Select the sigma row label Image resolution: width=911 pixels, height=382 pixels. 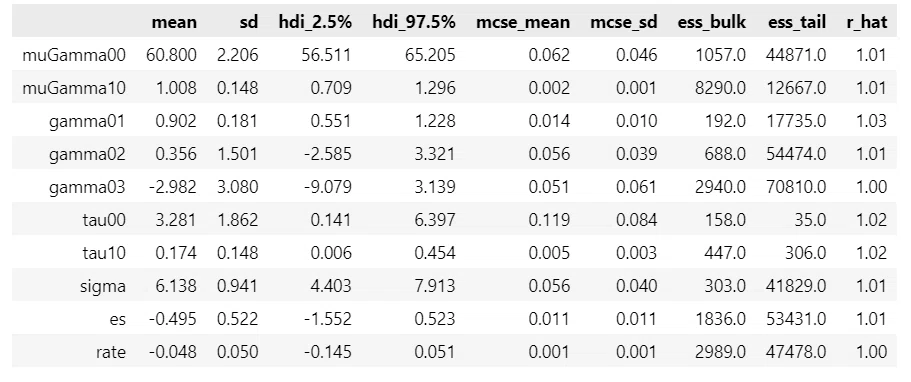click(x=103, y=286)
